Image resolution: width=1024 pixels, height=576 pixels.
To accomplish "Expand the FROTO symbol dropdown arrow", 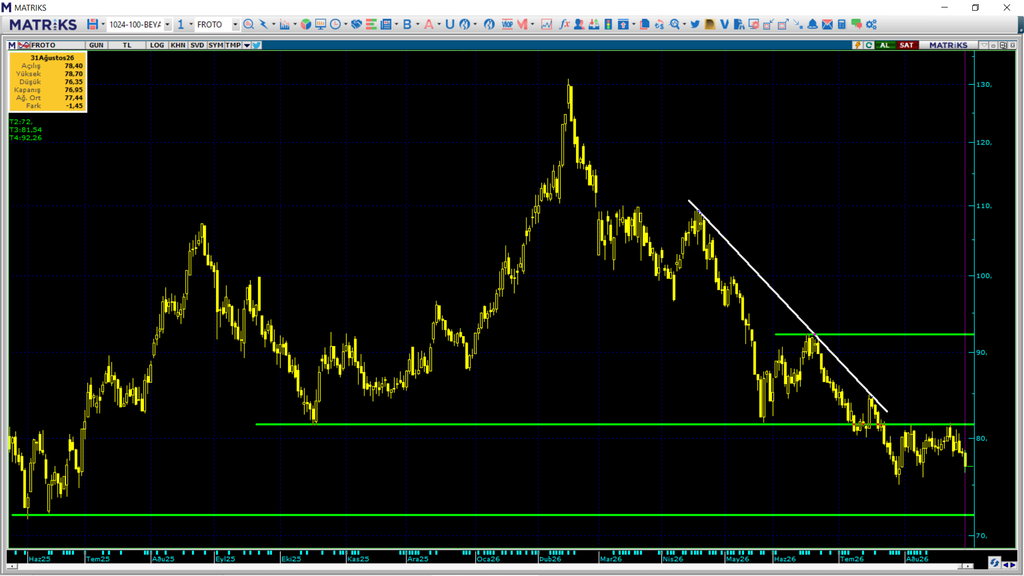I will 235,24.
